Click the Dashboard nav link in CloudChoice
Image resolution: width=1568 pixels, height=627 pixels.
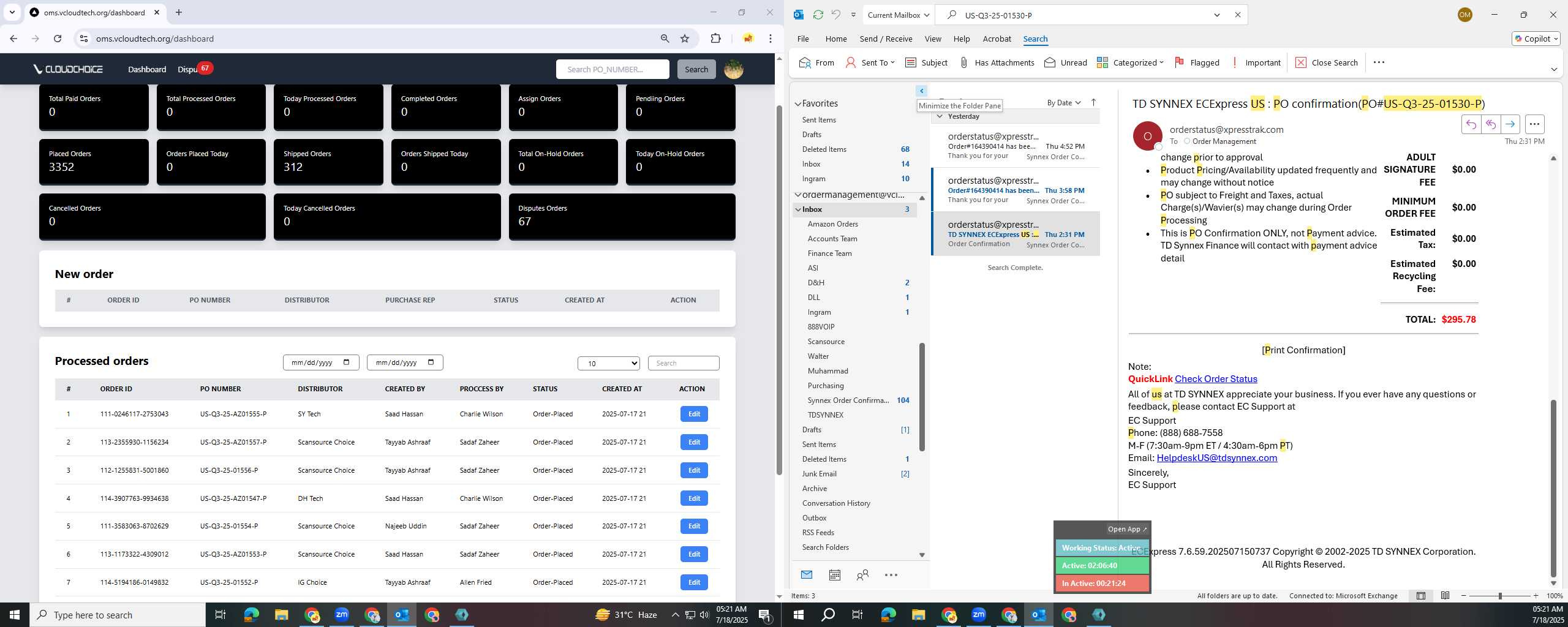147,69
